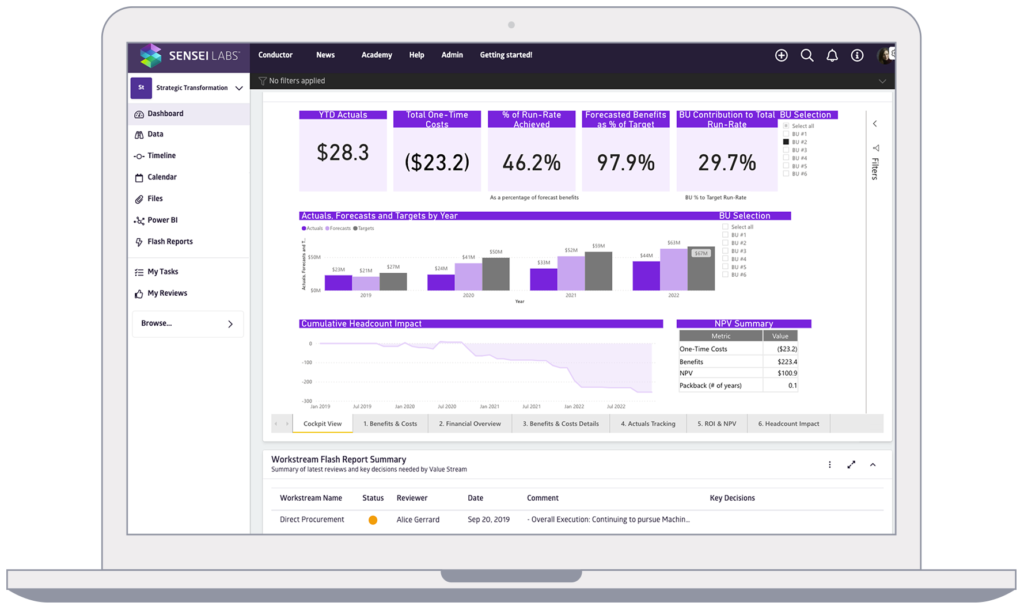The image size is (1024, 610).
Task: Click the My Tasks checklist icon
Action: 139,272
